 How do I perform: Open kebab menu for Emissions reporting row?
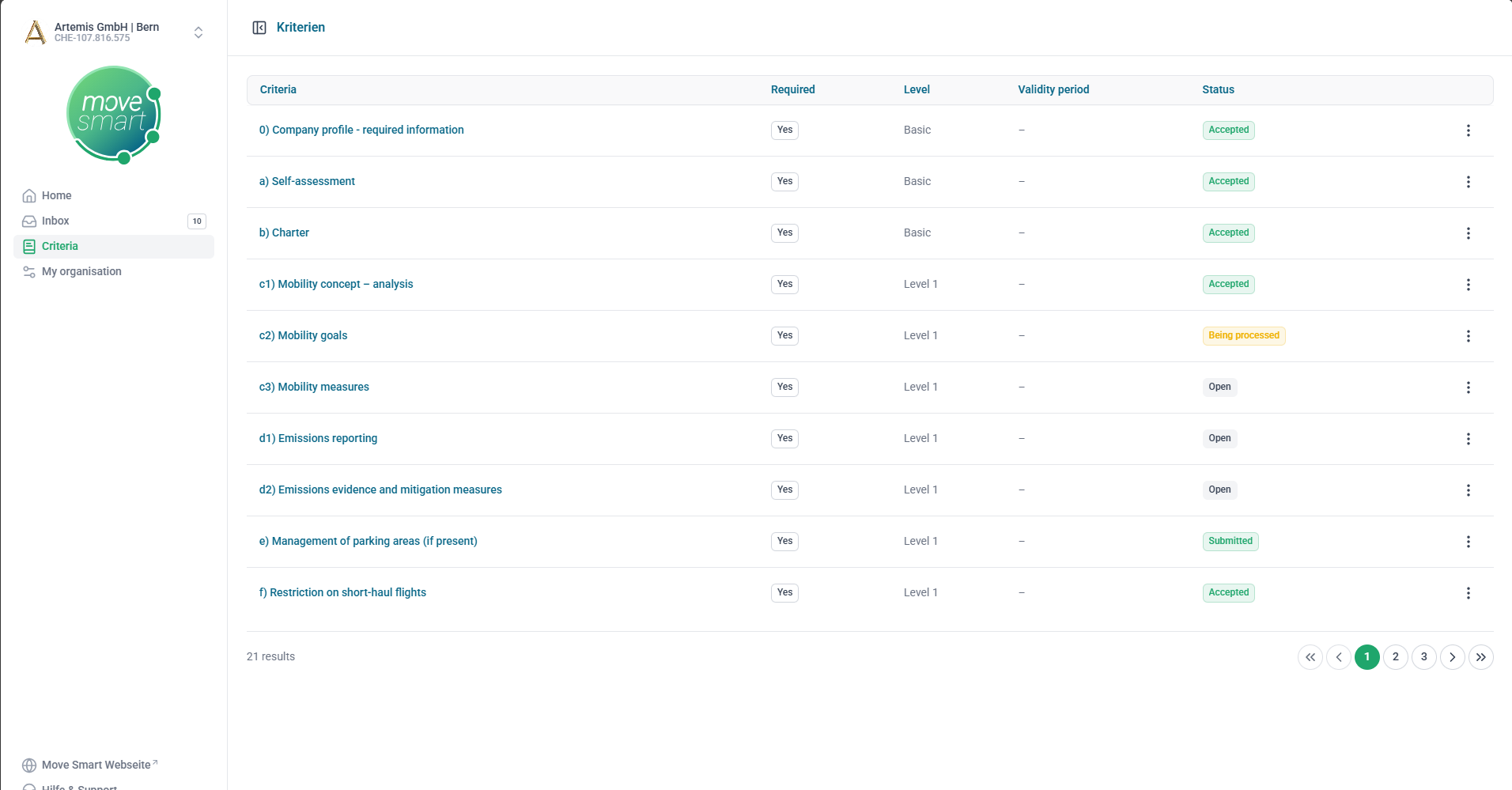[1468, 439]
